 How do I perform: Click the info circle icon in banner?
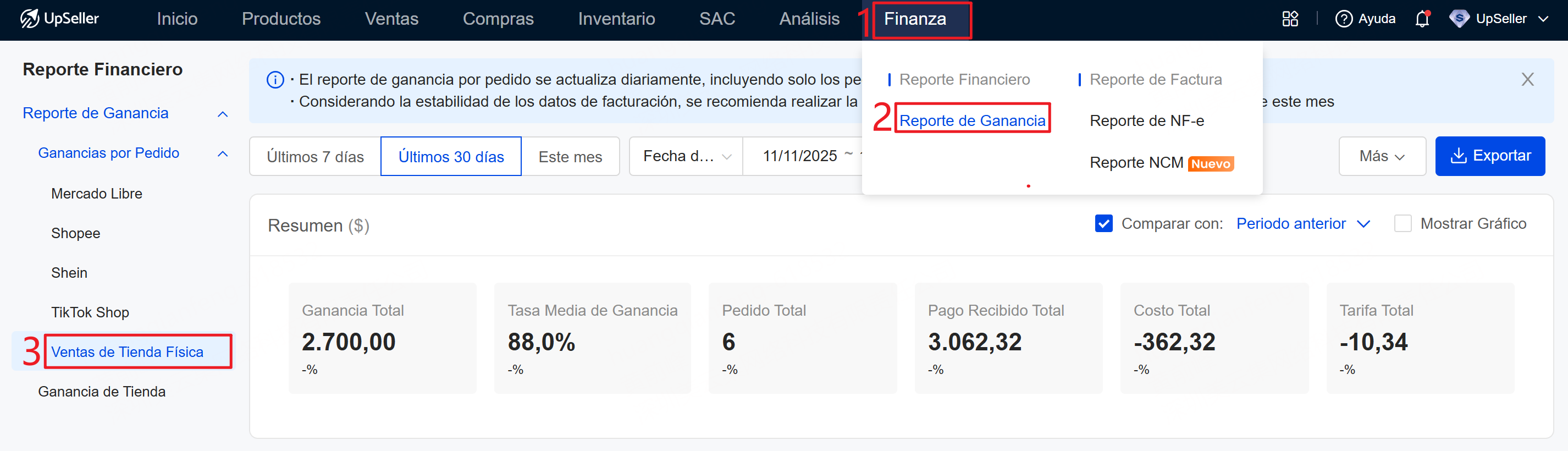click(x=275, y=80)
